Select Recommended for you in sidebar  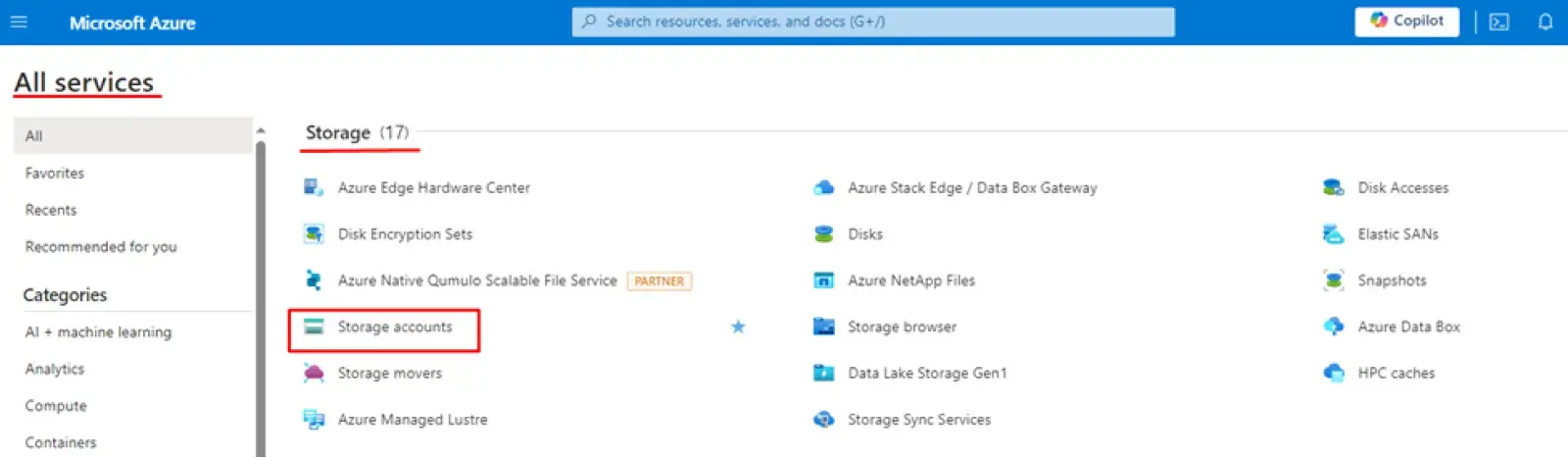[101, 247]
